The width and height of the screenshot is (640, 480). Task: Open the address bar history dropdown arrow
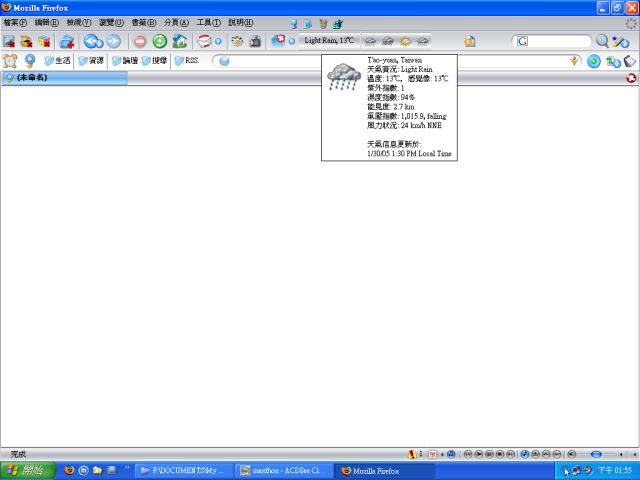(x=574, y=61)
